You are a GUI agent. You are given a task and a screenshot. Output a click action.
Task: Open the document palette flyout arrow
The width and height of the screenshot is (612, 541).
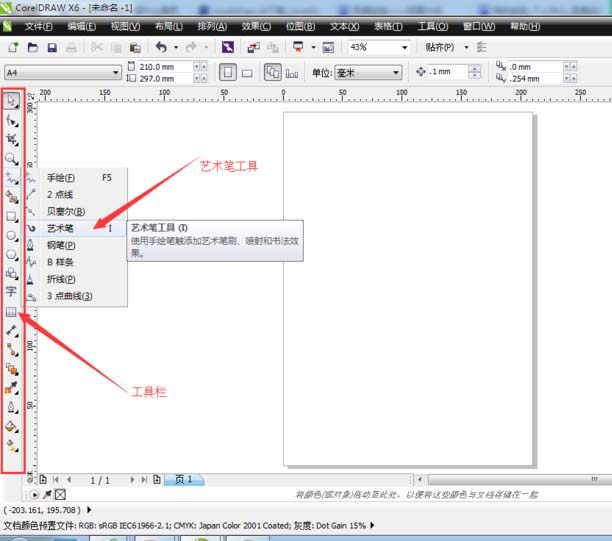(34, 495)
